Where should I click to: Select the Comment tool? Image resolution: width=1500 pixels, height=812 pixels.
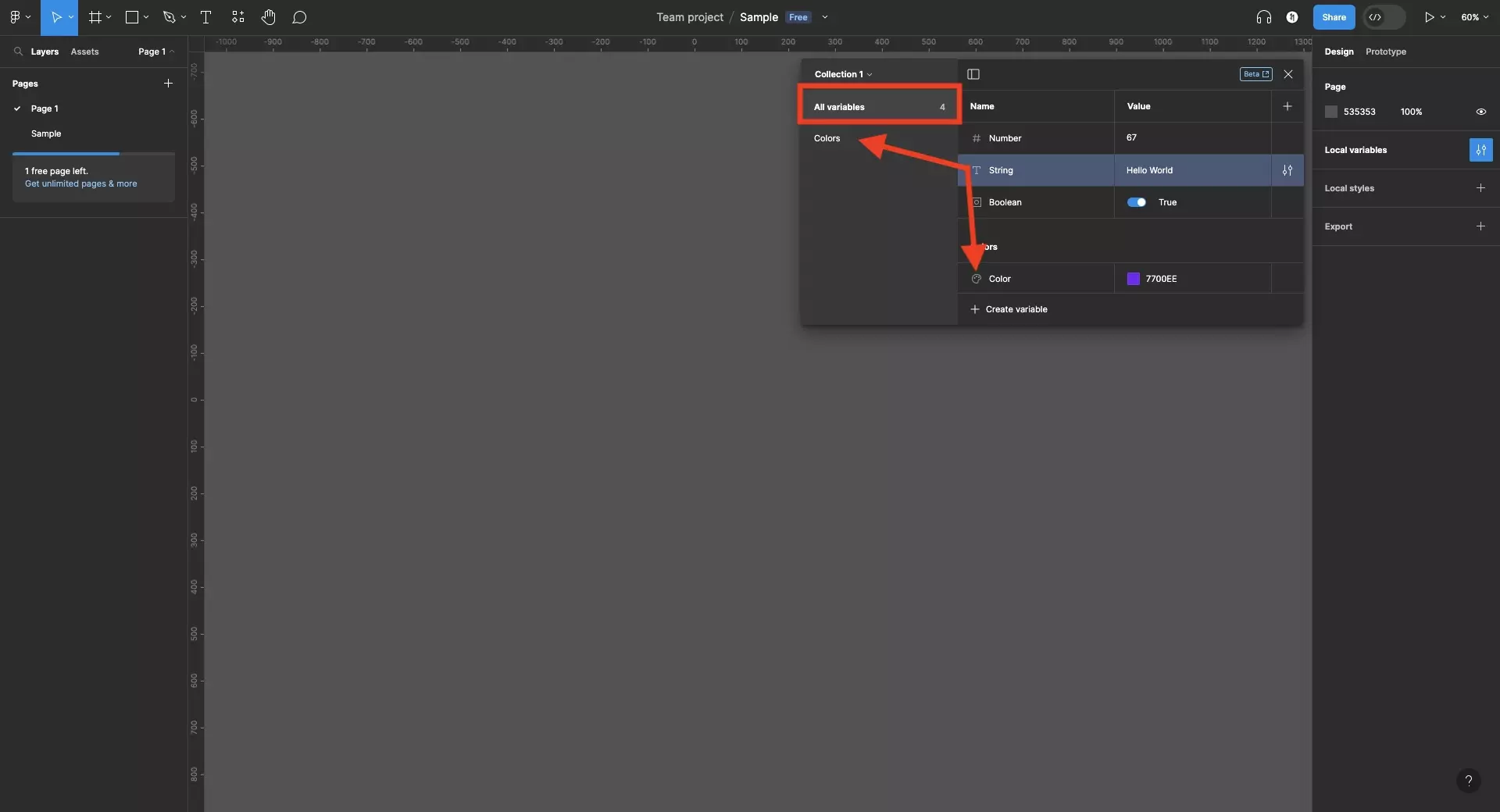click(x=299, y=17)
